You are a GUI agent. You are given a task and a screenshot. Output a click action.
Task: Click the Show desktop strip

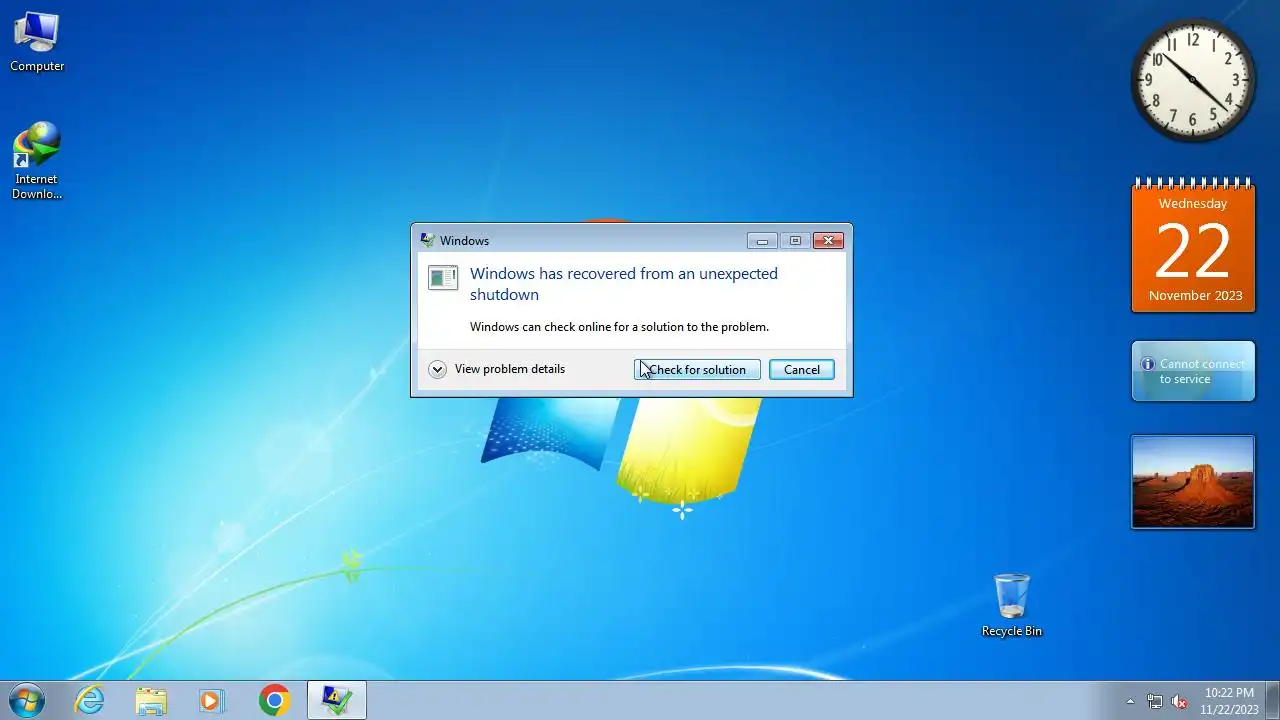point(1272,700)
